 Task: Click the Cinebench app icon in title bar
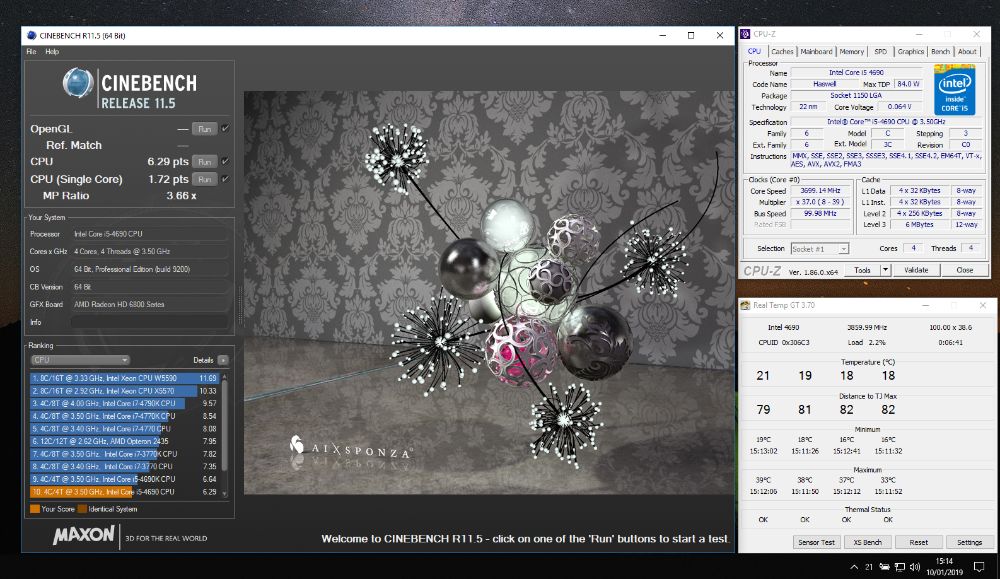(x=30, y=36)
